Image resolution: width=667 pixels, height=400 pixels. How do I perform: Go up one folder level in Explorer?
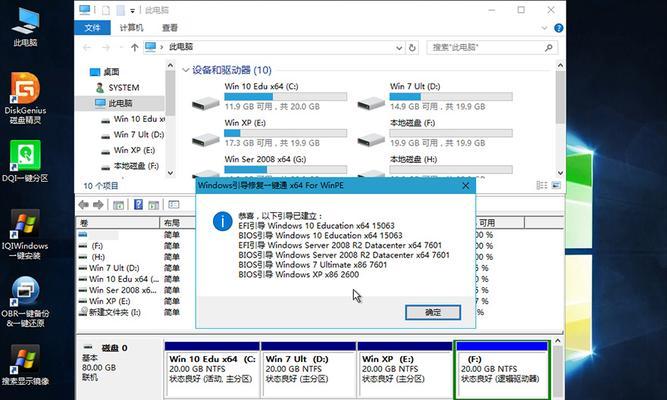(135, 48)
